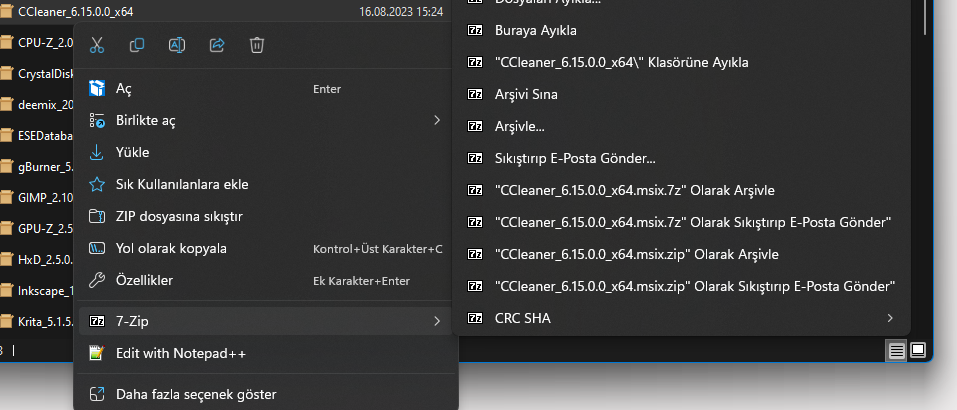The width and height of the screenshot is (957, 410).
Task: Select the HxD_2.5.0 file in list
Action: [38, 260]
